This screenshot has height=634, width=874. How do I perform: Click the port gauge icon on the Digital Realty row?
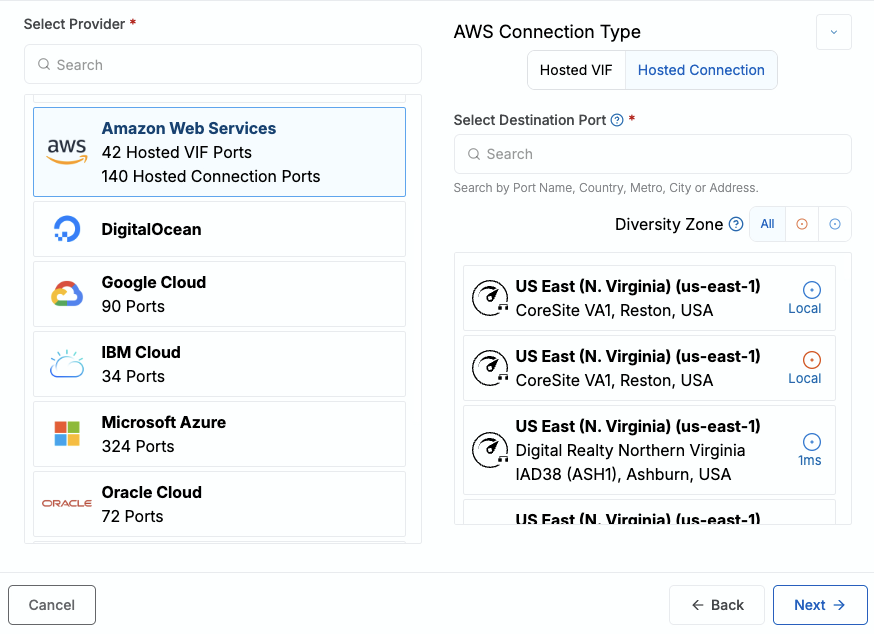coord(489,450)
